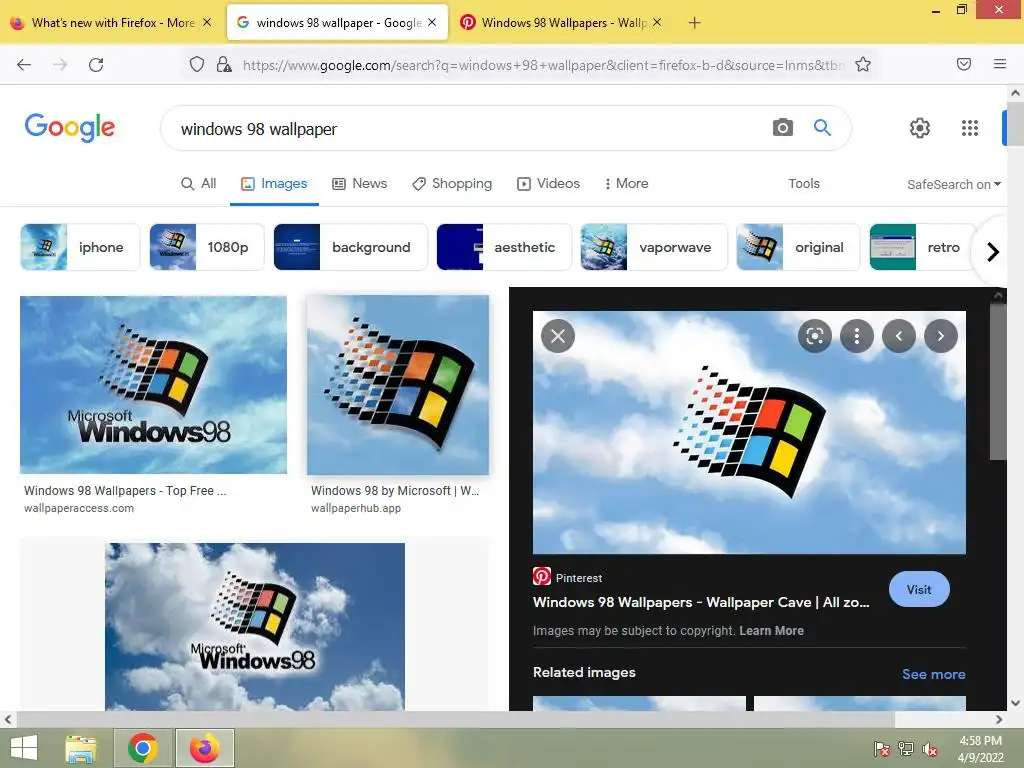Select the Videos search tab
The height and width of the screenshot is (768, 1024).
[x=549, y=184]
